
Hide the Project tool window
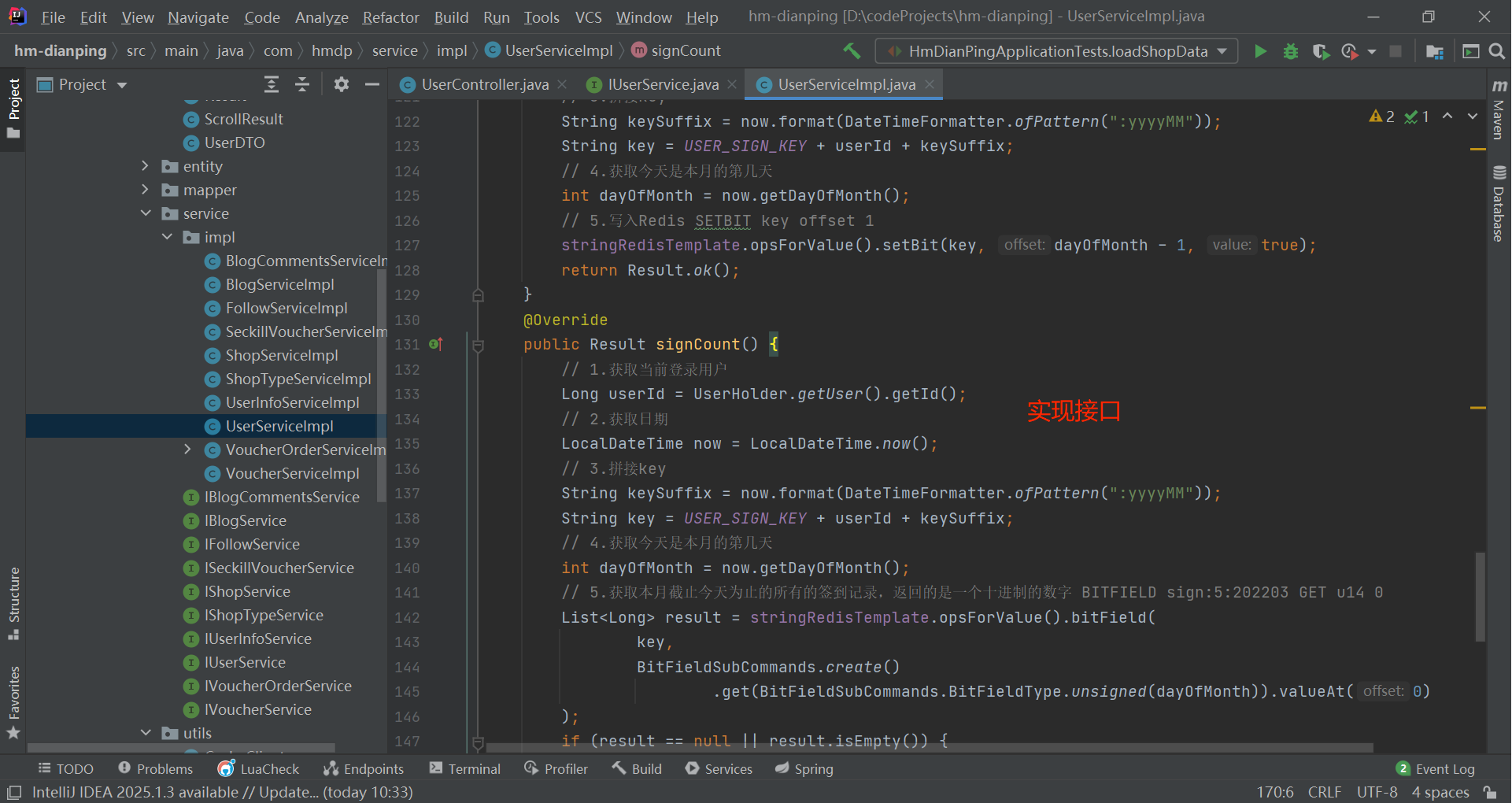(x=372, y=84)
